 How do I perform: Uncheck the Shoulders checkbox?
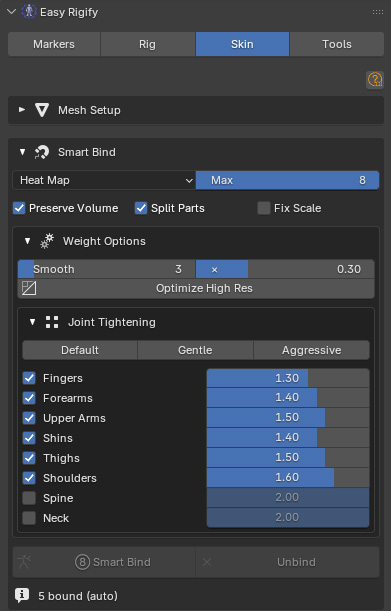tap(29, 478)
